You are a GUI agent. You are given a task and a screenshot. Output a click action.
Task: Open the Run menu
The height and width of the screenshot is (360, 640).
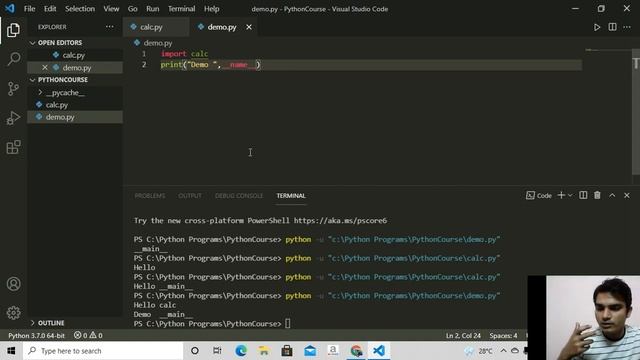pos(153,9)
